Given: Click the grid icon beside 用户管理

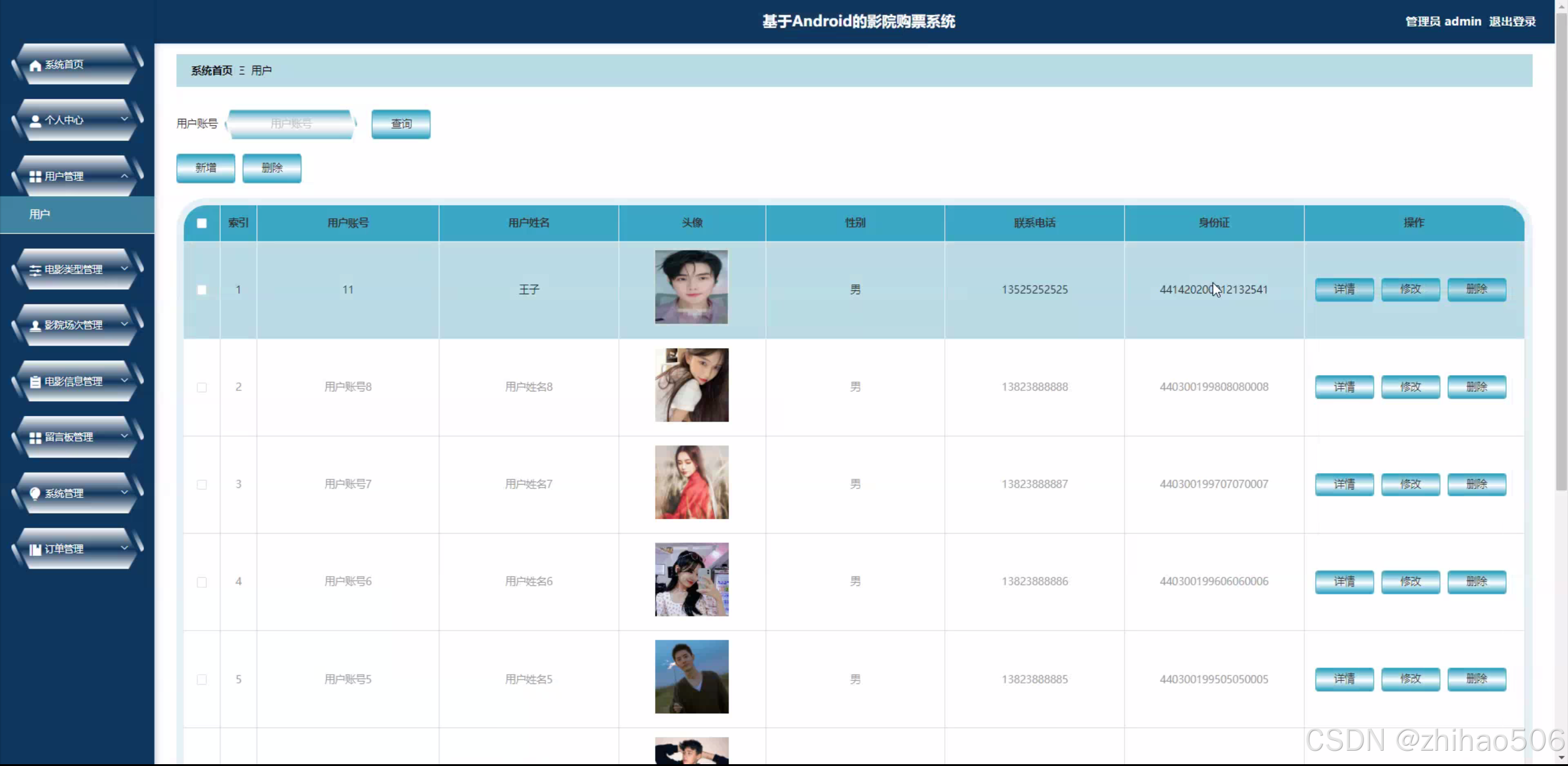Looking at the screenshot, I should [x=36, y=176].
